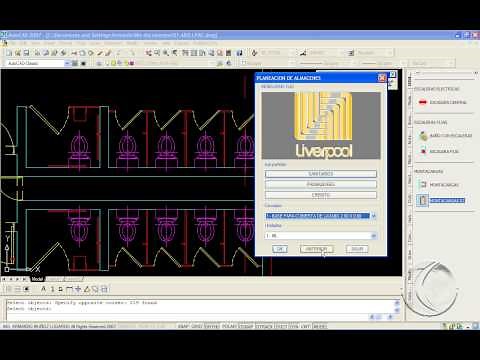The image size is (480, 360).
Task: Click the Publish toolbar icon
Action: [55, 53]
